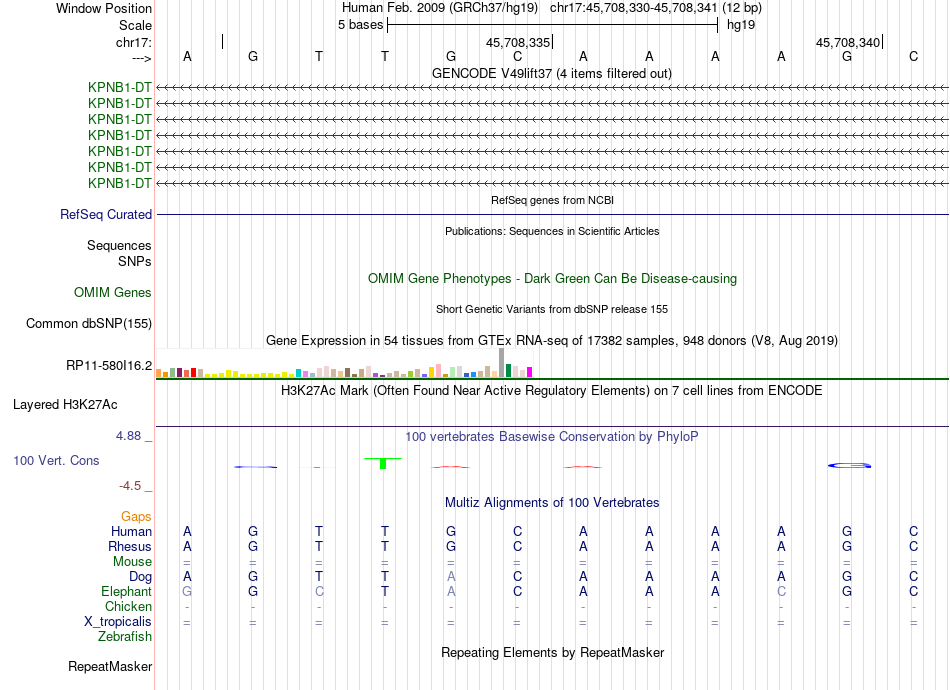
Task: Click the faded G in Elephant row
Action: click(187, 592)
